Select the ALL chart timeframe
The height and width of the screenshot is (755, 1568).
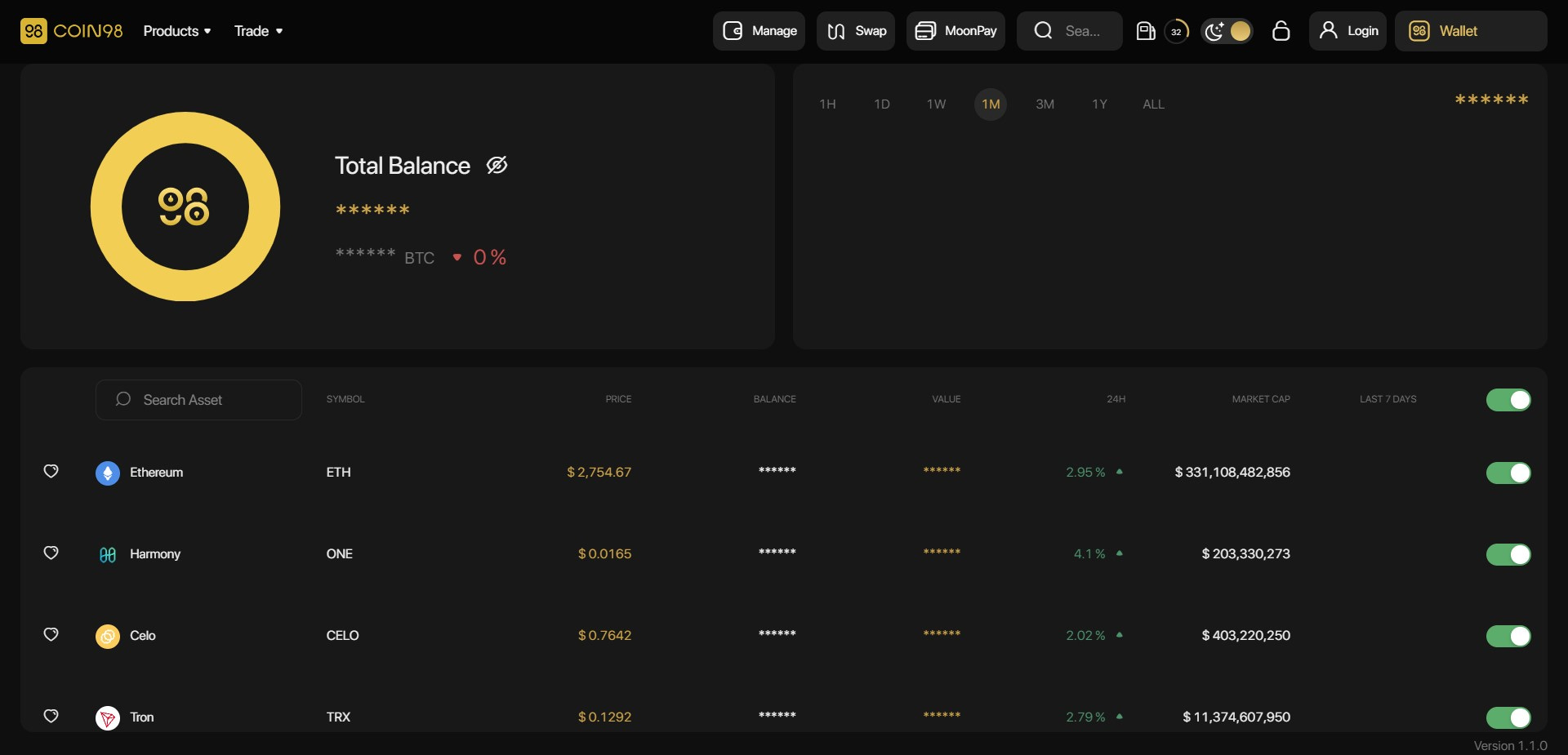pyautogui.click(x=1153, y=104)
